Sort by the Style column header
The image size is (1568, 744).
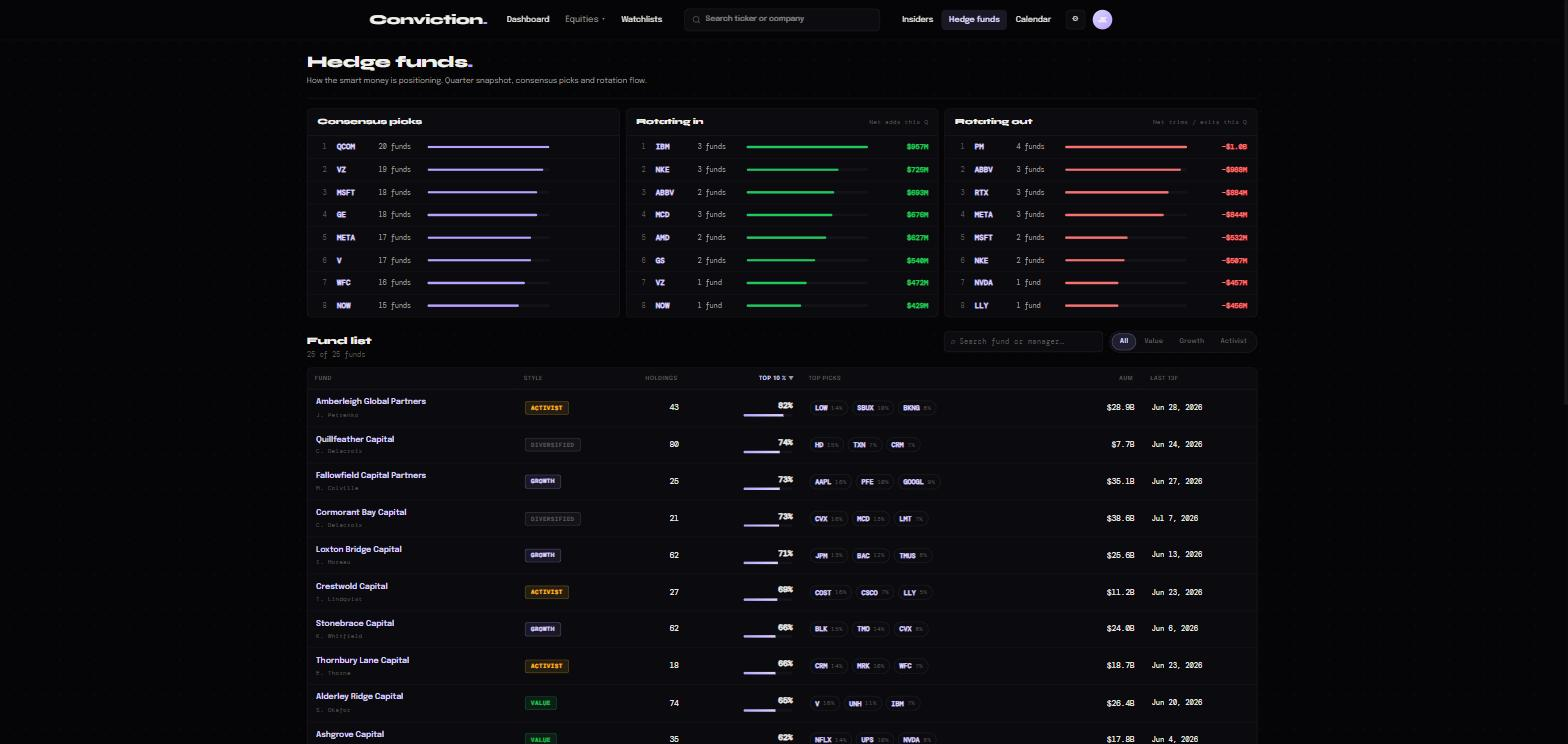click(533, 378)
